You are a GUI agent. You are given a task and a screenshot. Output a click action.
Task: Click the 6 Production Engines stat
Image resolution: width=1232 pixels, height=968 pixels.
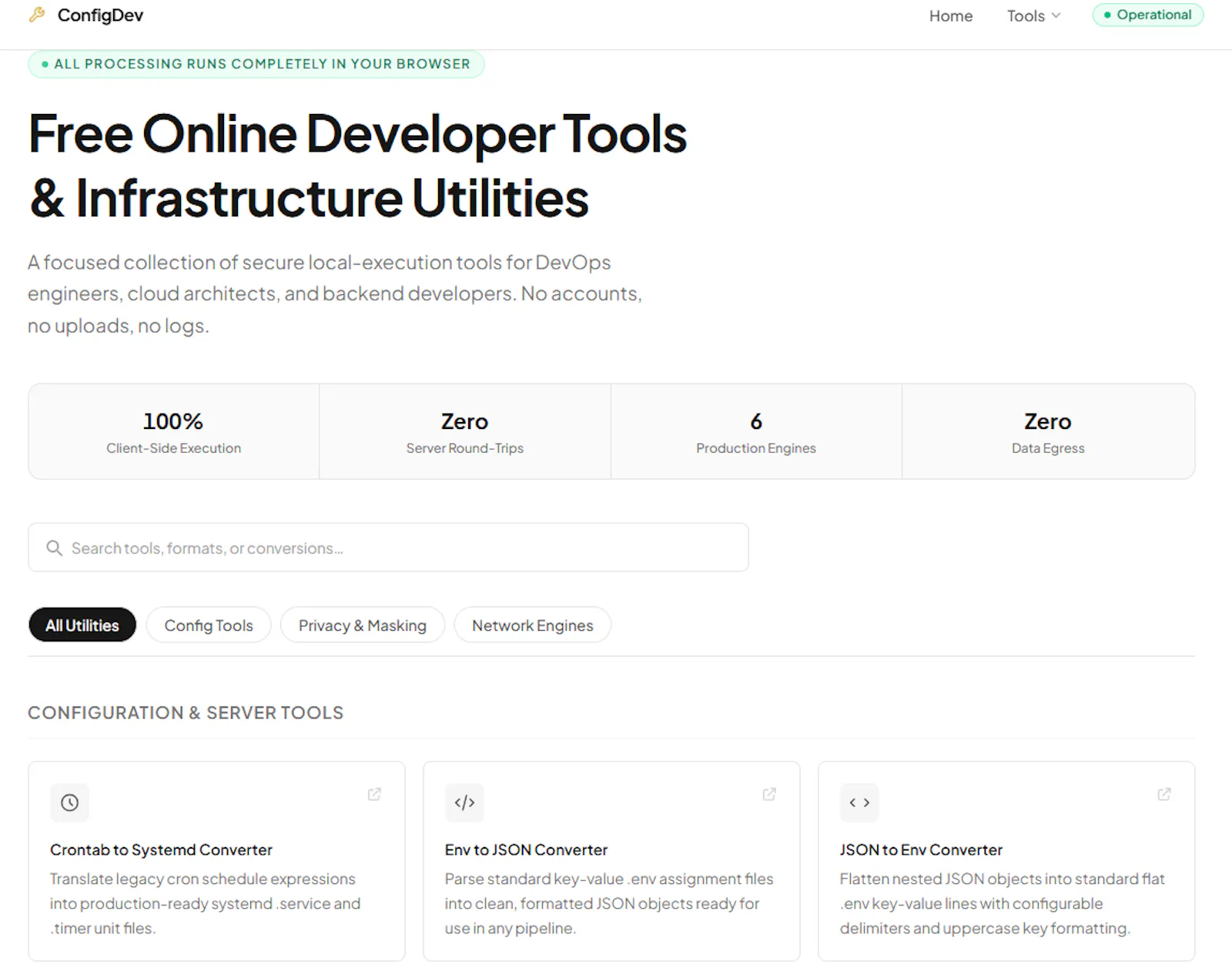(x=756, y=432)
